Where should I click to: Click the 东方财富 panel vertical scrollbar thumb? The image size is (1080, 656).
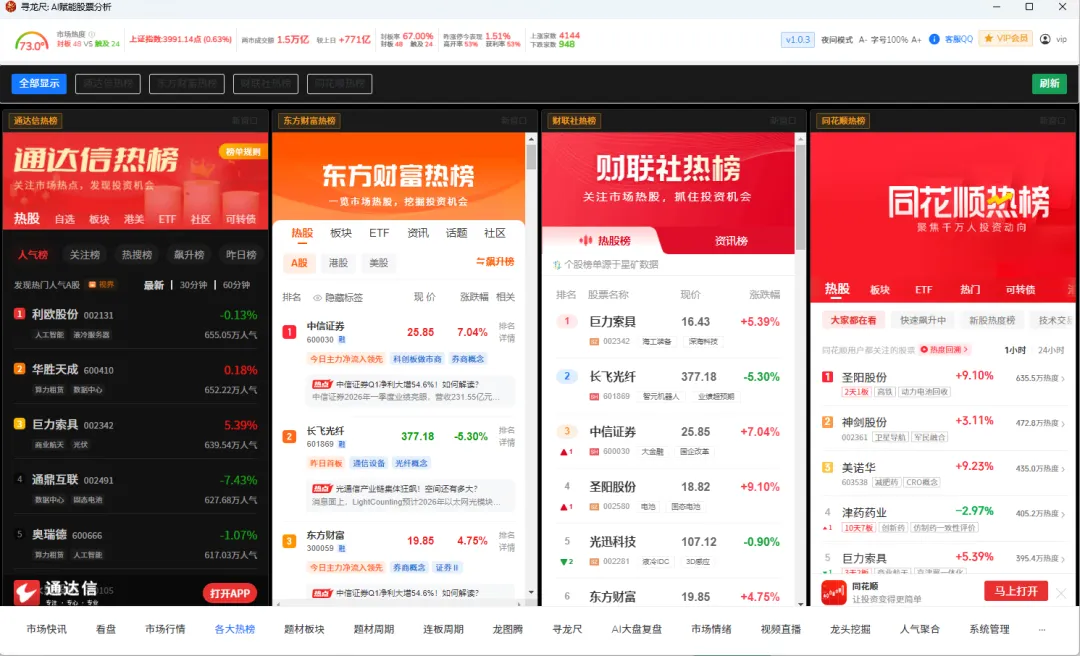[531, 156]
